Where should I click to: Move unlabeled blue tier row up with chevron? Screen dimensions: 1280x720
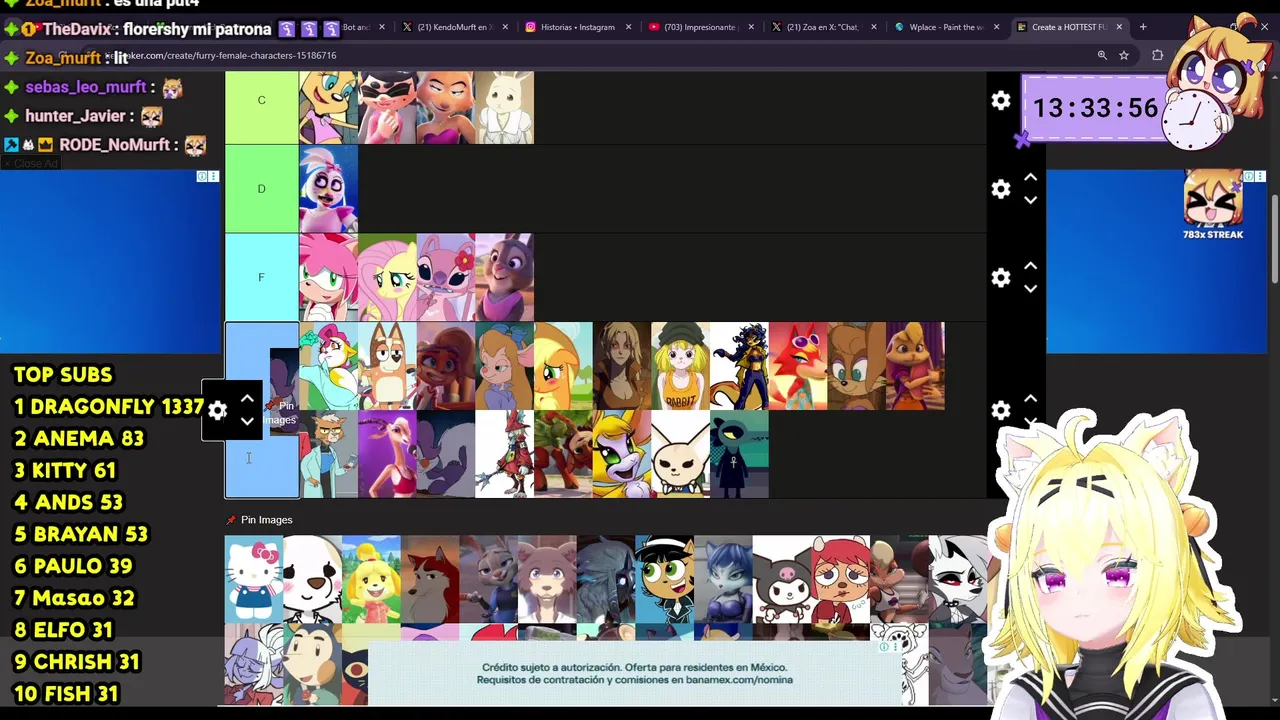[x=1030, y=398]
